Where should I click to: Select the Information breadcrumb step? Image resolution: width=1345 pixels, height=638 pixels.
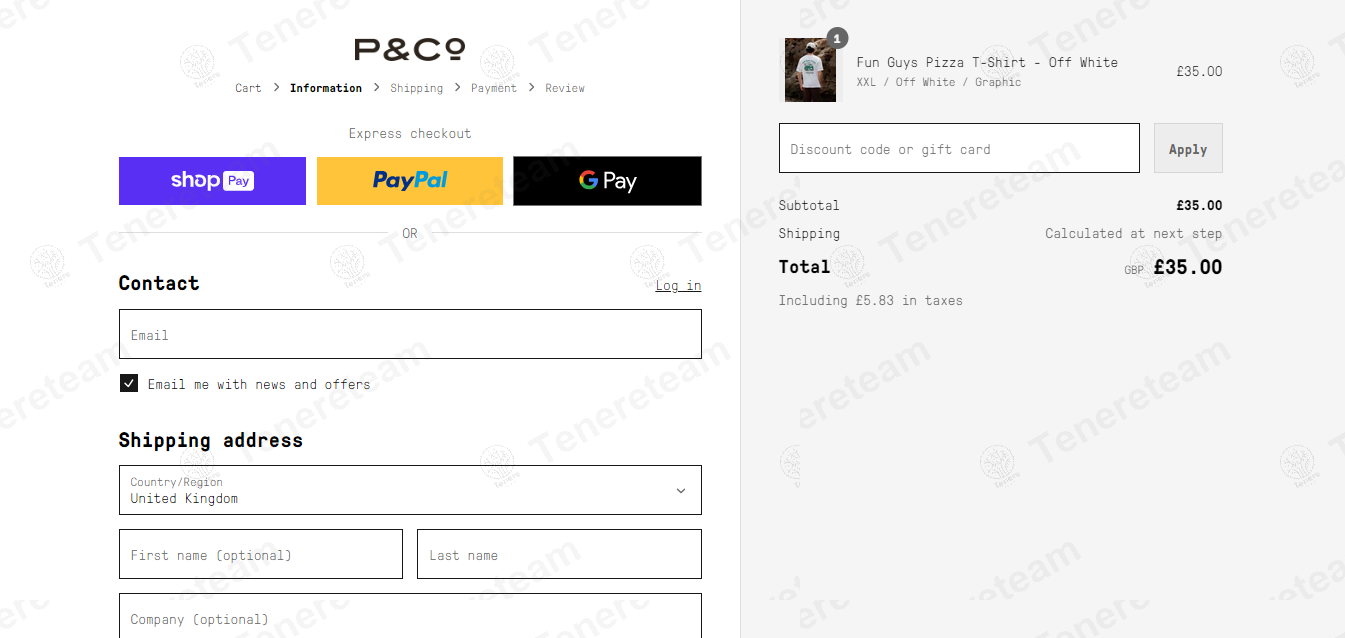tap(326, 88)
